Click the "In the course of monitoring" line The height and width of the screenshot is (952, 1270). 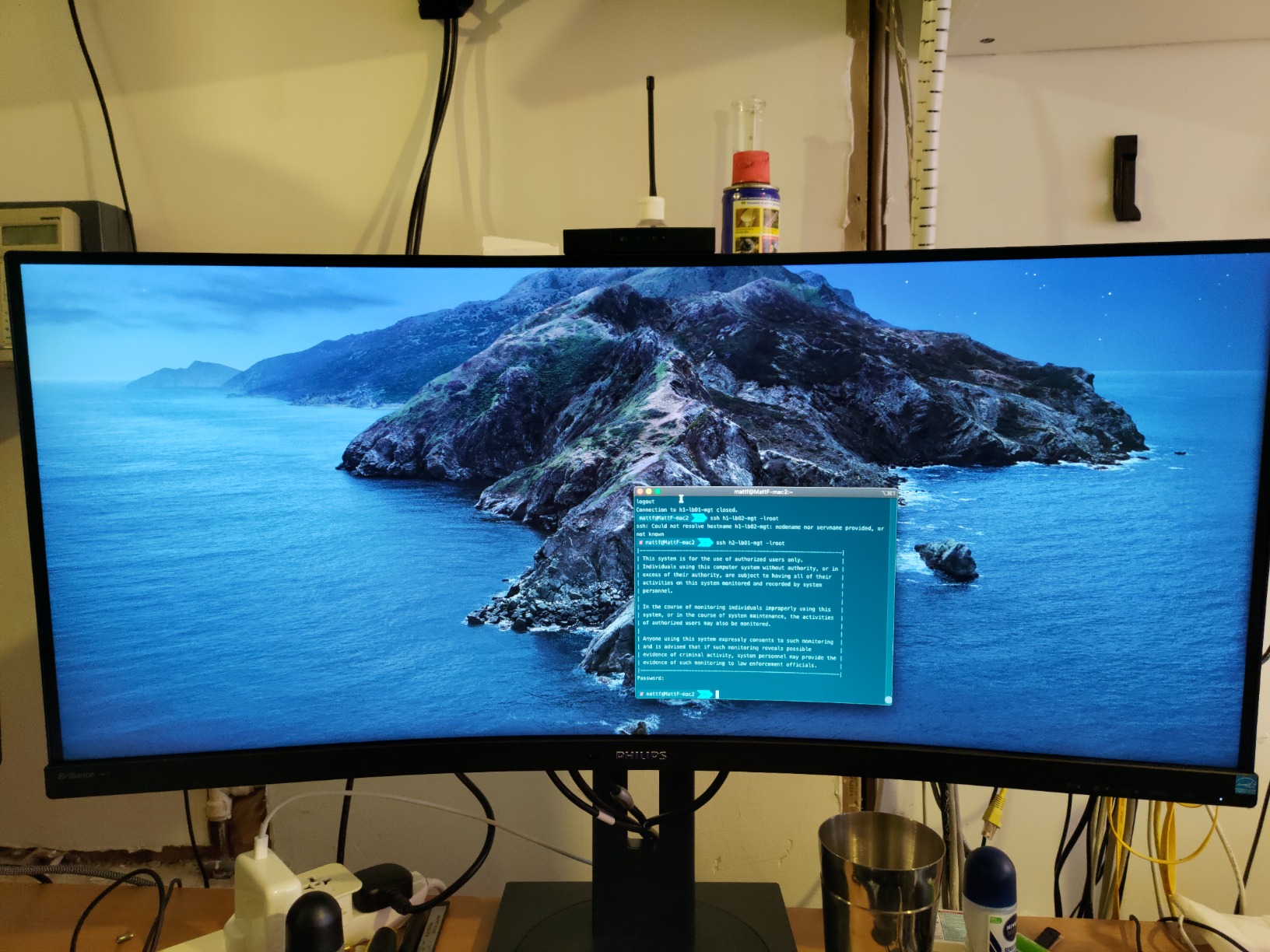(x=736, y=608)
